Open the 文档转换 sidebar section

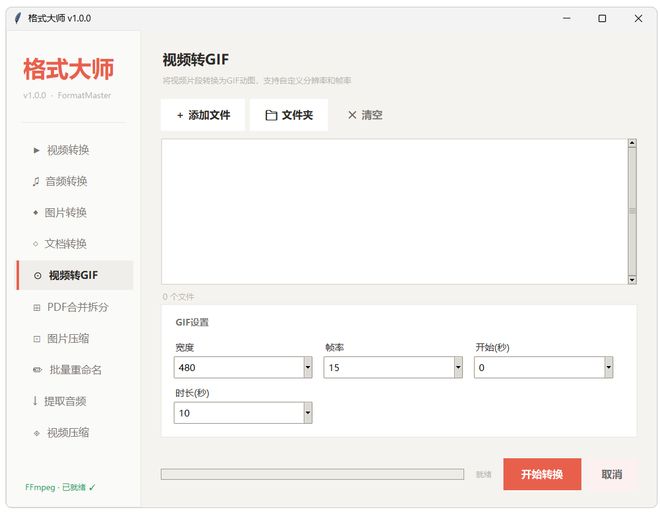tap(75, 244)
